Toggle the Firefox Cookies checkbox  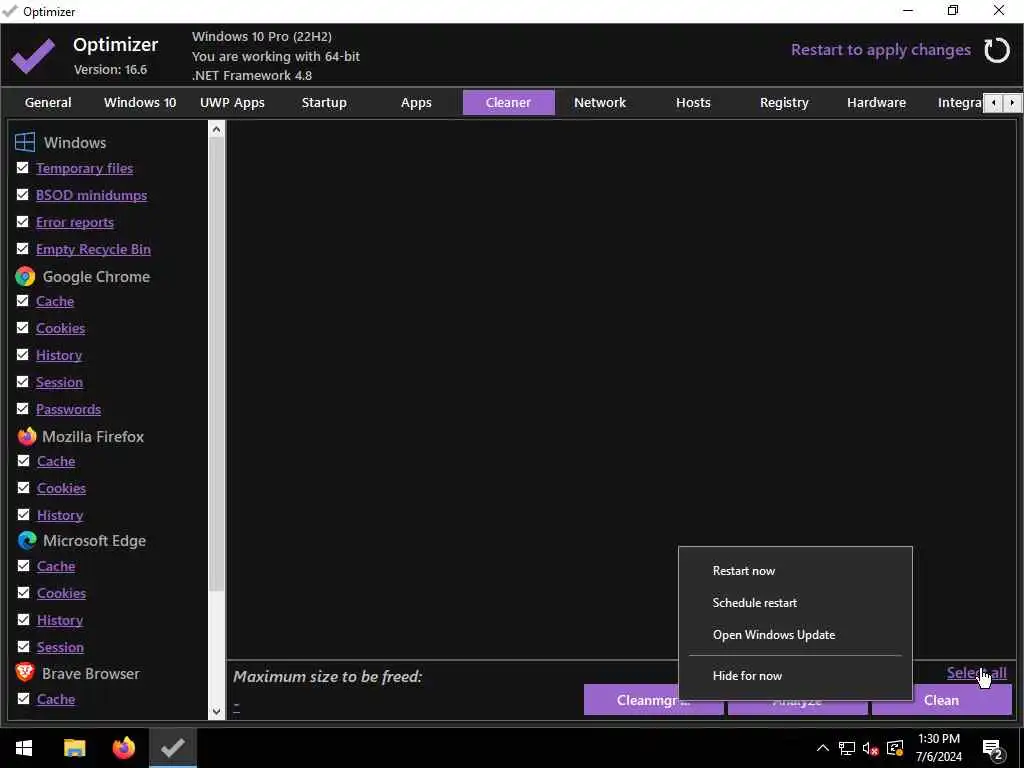click(24, 487)
